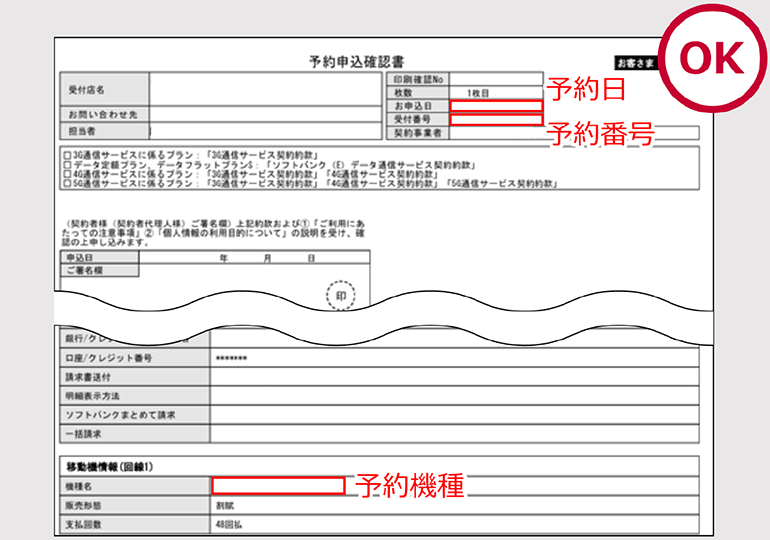The image size is (770, 540).
Task: Click the empty field beside 一括請求
Action: point(454,434)
